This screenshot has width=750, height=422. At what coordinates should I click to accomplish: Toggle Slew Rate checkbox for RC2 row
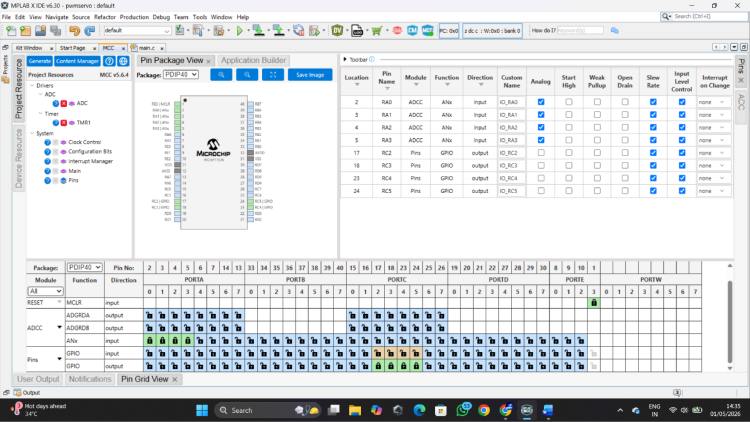point(653,153)
